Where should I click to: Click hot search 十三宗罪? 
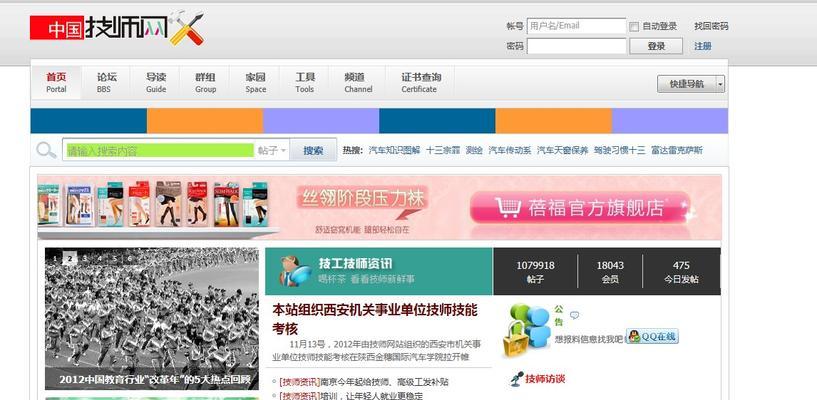(443, 151)
